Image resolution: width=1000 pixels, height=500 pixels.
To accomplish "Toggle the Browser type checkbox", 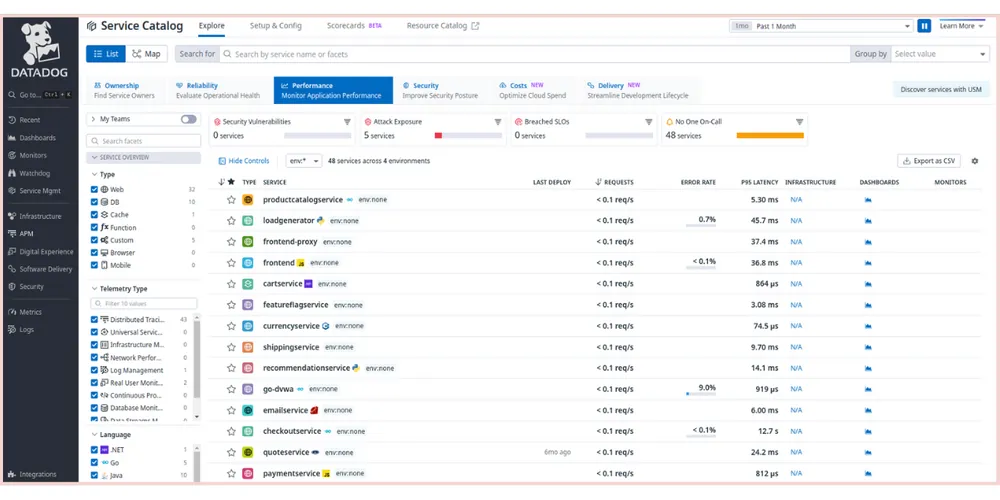I will pos(94,253).
